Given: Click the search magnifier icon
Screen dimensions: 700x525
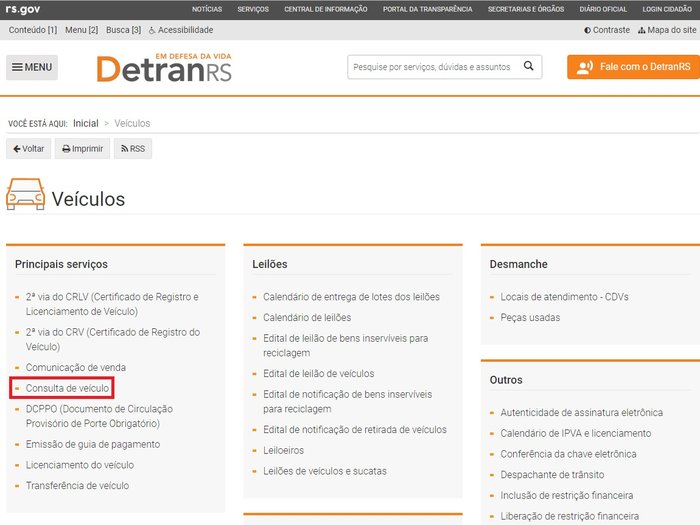Looking at the screenshot, I should (x=529, y=66).
